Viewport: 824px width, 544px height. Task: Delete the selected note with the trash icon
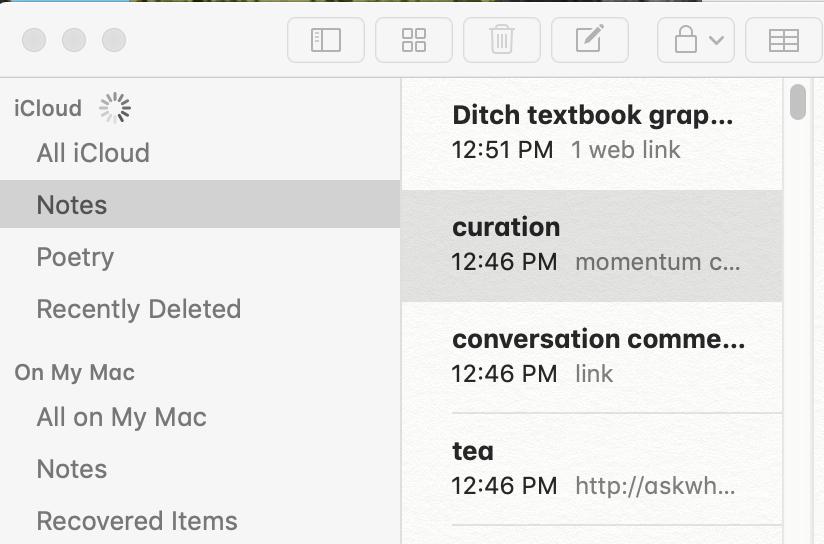502,40
